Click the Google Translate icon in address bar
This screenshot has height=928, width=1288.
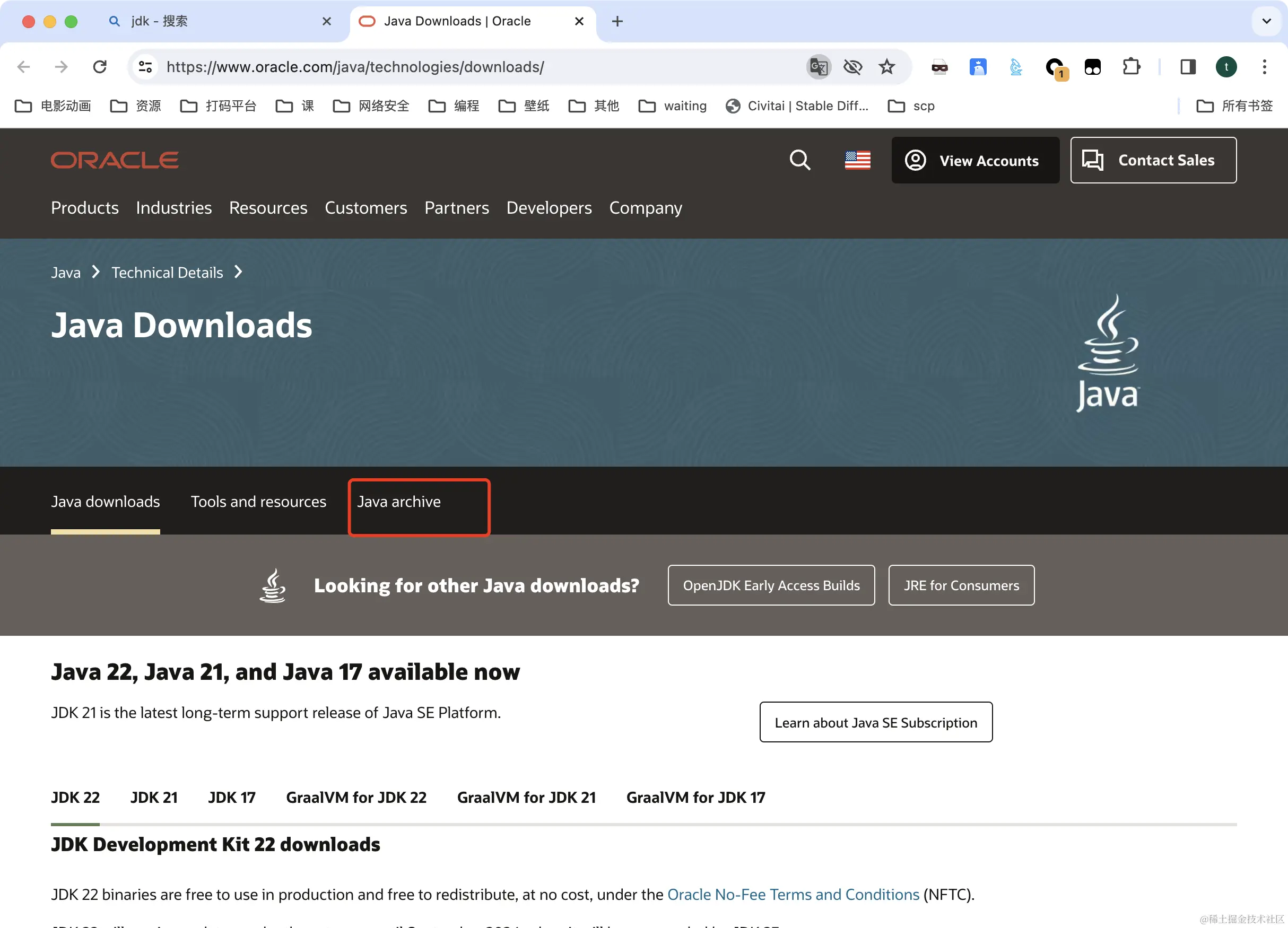(x=819, y=67)
